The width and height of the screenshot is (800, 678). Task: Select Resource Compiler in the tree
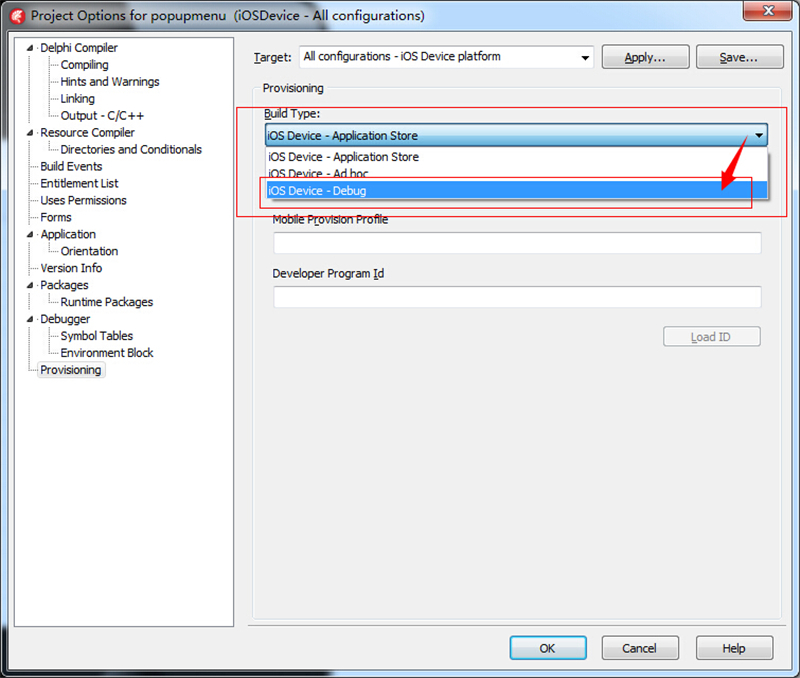point(87,133)
